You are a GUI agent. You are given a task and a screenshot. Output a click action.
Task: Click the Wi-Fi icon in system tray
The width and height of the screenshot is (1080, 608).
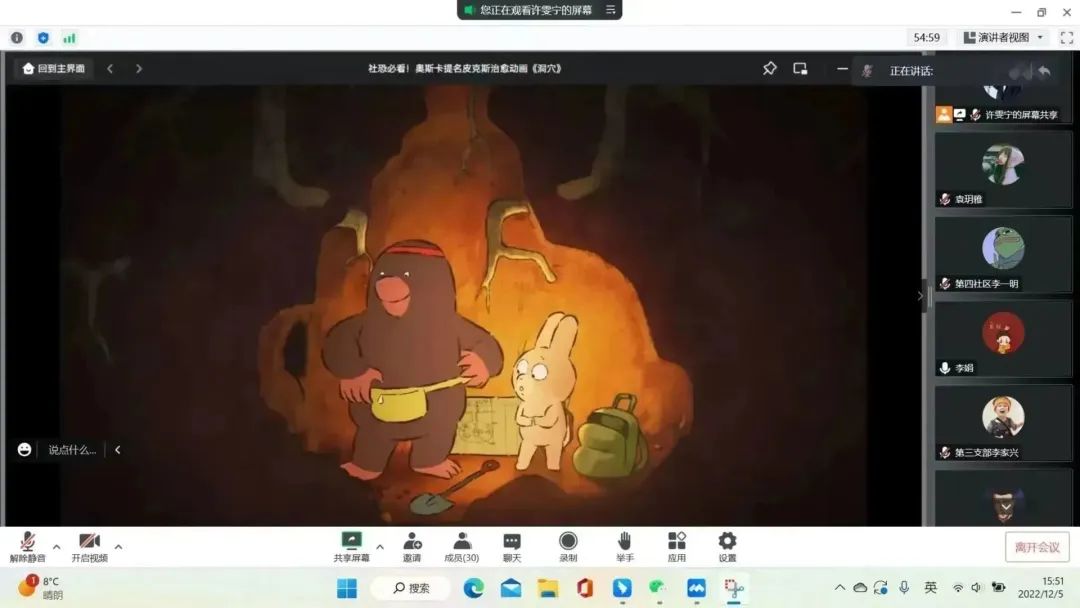(x=957, y=588)
